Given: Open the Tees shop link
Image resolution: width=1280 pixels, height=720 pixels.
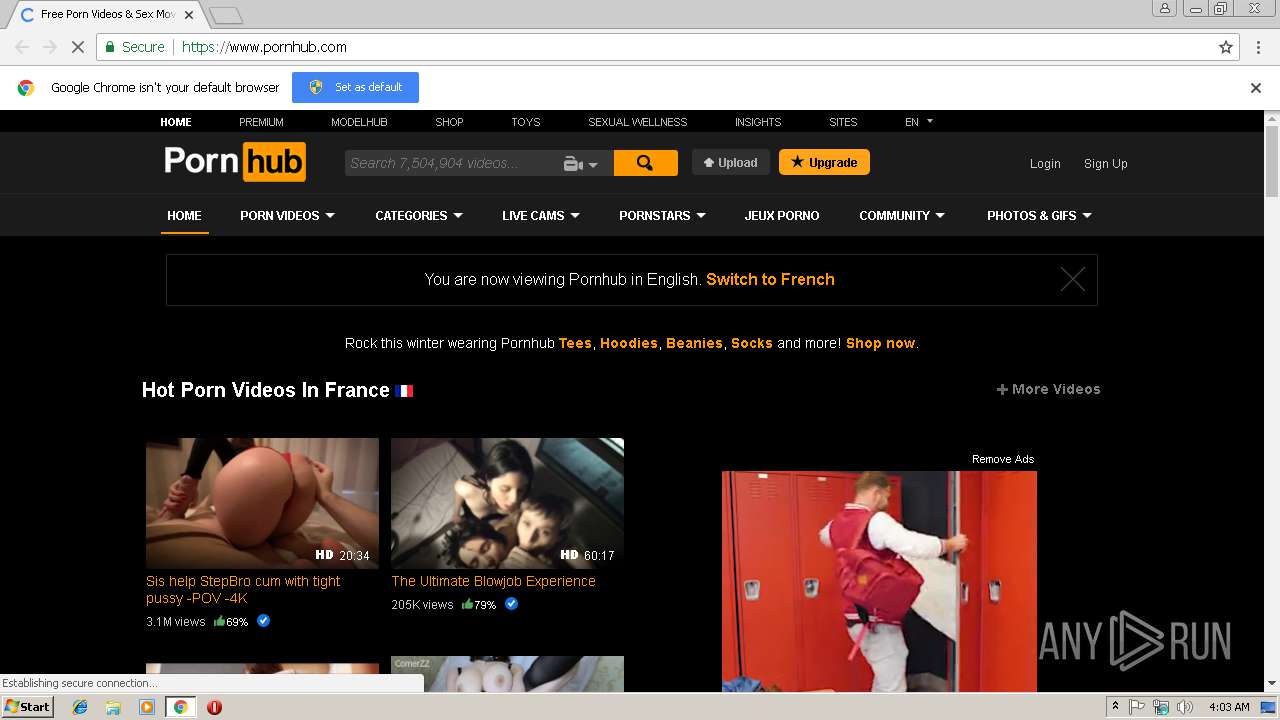Looking at the screenshot, I should tap(575, 343).
